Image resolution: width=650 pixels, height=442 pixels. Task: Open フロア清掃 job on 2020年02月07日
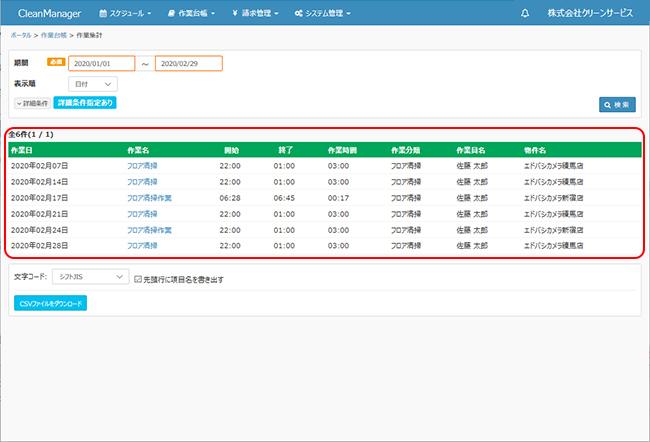tap(142, 165)
